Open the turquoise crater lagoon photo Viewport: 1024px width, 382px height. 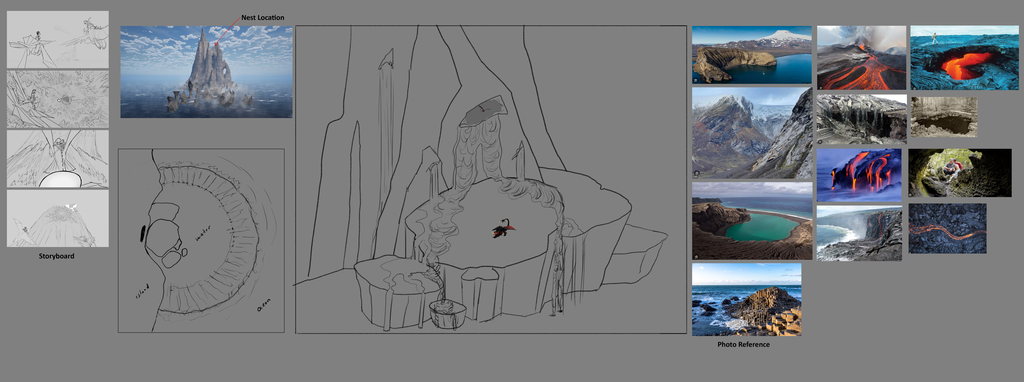click(752, 221)
